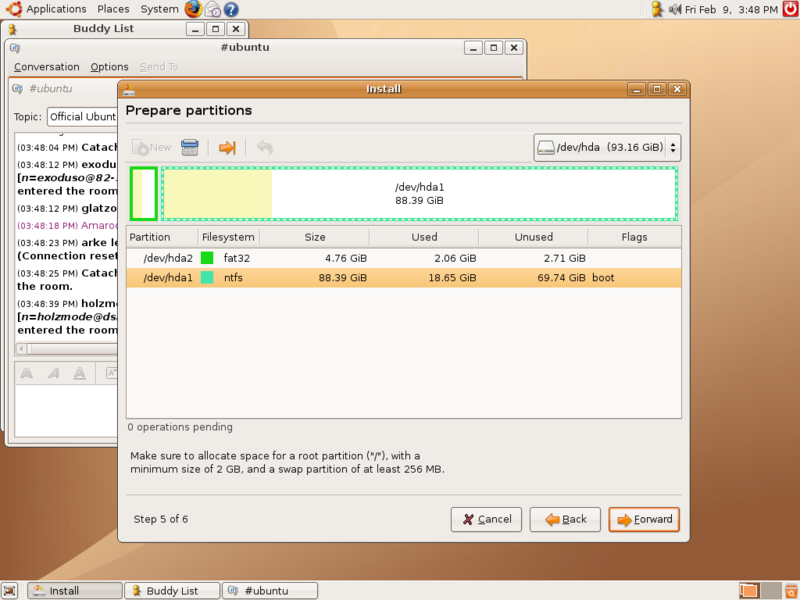Click the italic font icon in #ubuntu window
800x600 pixels.
(53, 374)
